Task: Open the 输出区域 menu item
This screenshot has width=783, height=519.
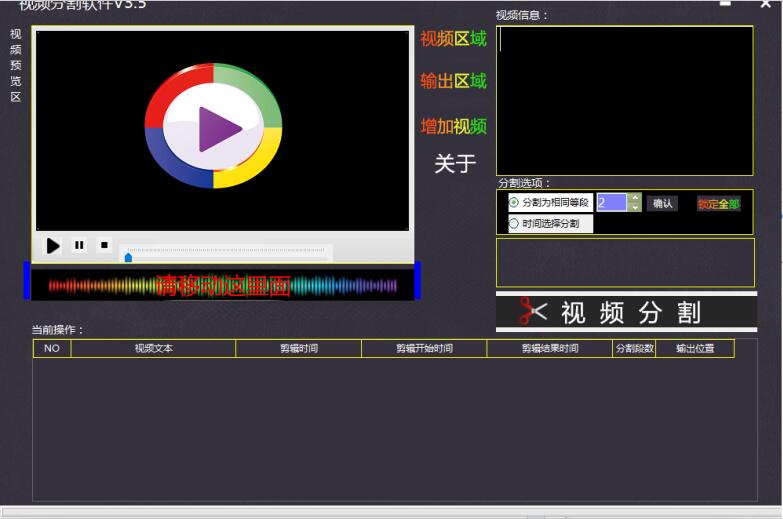Action: (453, 81)
